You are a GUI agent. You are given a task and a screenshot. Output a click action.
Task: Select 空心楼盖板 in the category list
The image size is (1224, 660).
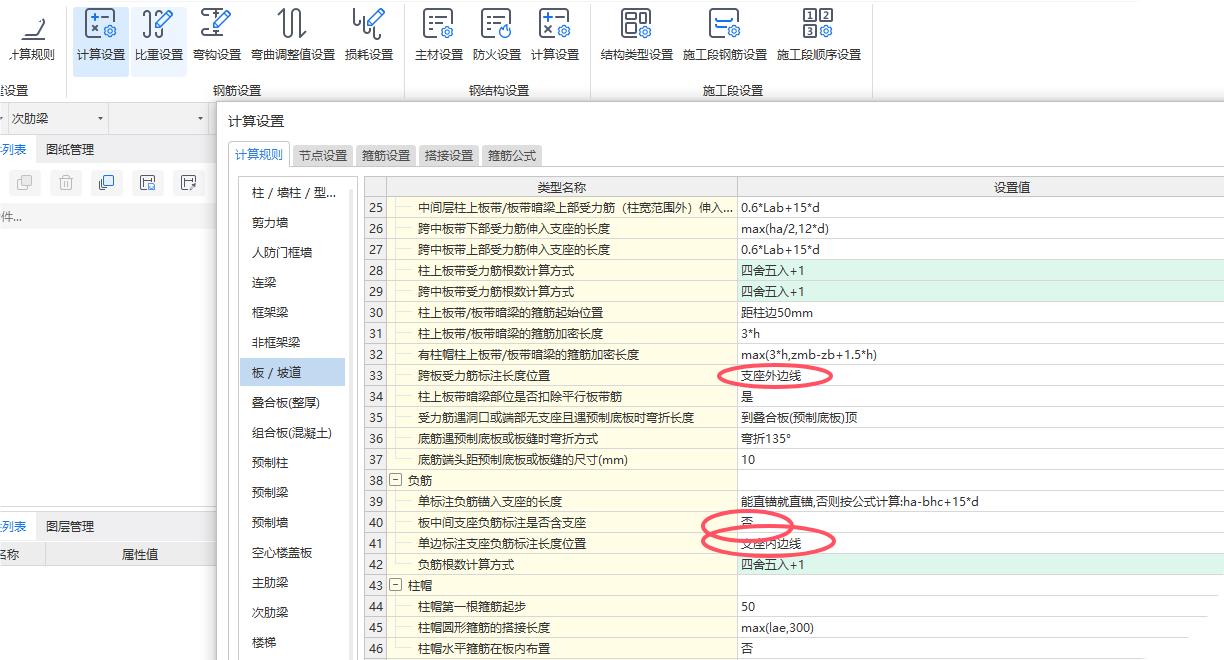click(x=293, y=552)
